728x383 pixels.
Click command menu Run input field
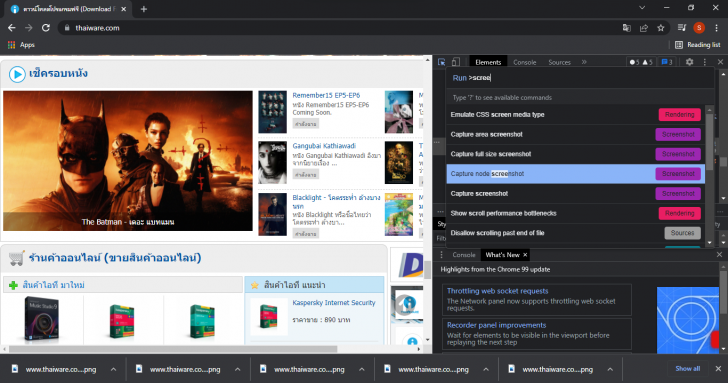coord(579,78)
